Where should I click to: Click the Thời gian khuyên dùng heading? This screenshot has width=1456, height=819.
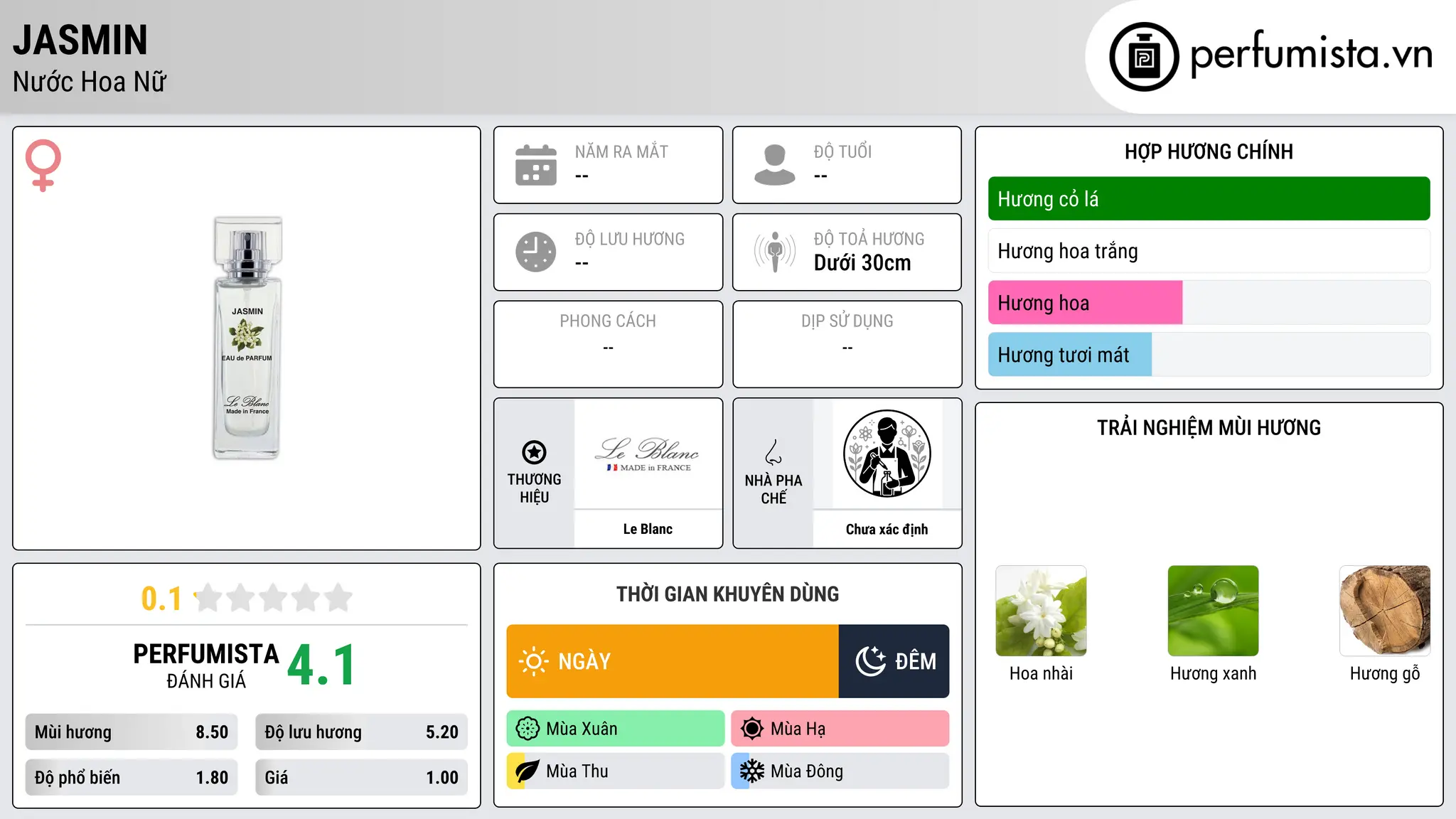(728, 594)
